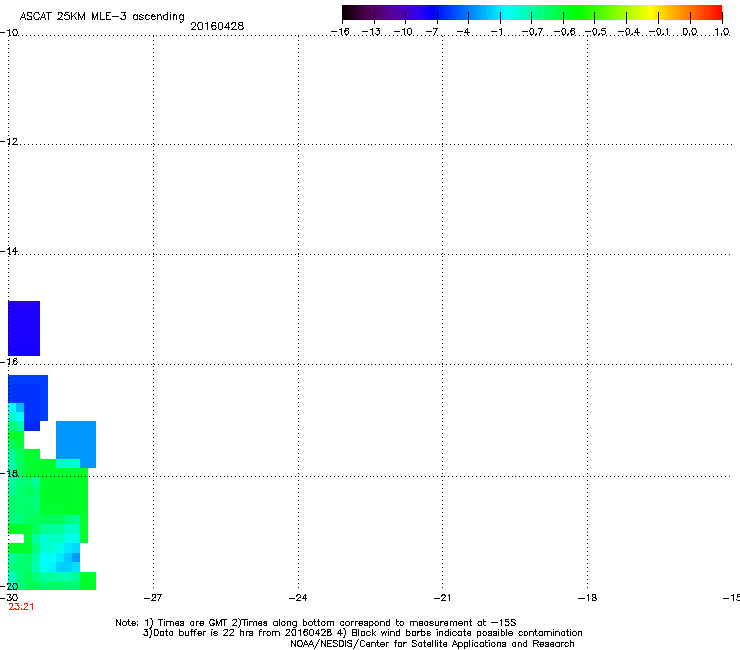Screen dimensions: 740x650
Task: Click the longitude axis label -30
Action: tap(9, 598)
